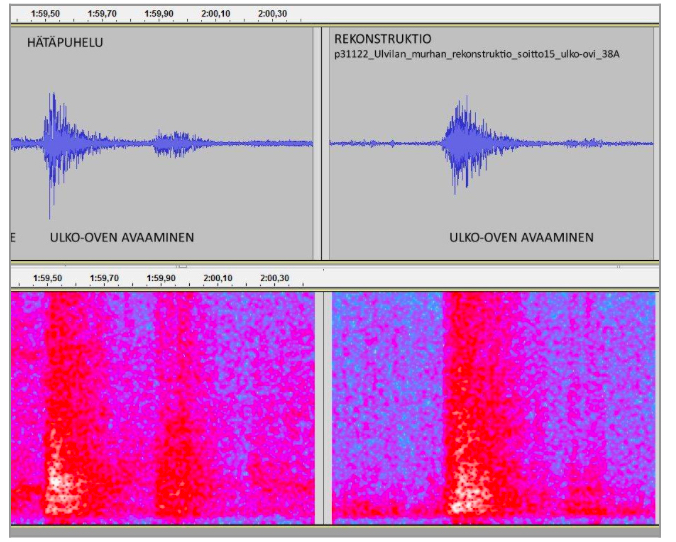Viewport: 676px width, 542px height.
Task: Select the p31122_Ulvilan_murhan_rekonstruktio file name
Action: pyautogui.click(x=477, y=54)
